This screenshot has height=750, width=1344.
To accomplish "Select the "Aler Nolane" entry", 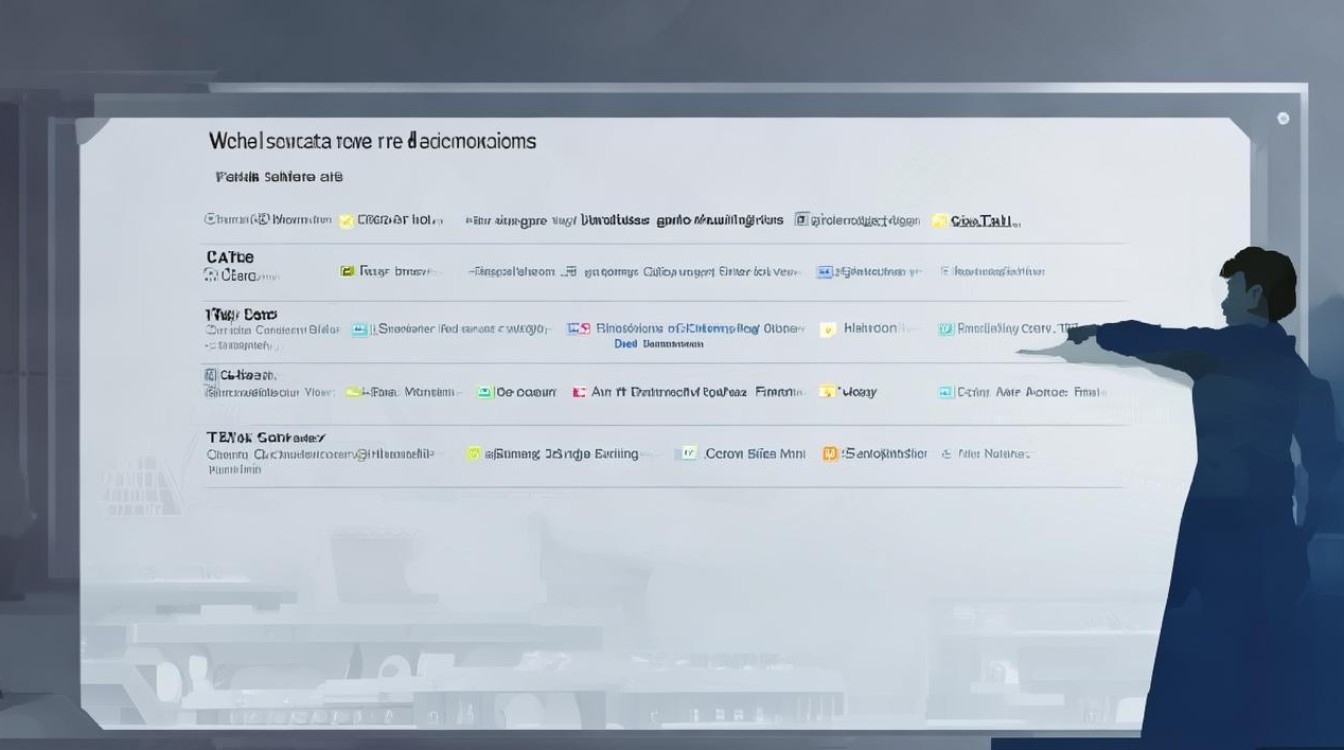I will click(993, 454).
